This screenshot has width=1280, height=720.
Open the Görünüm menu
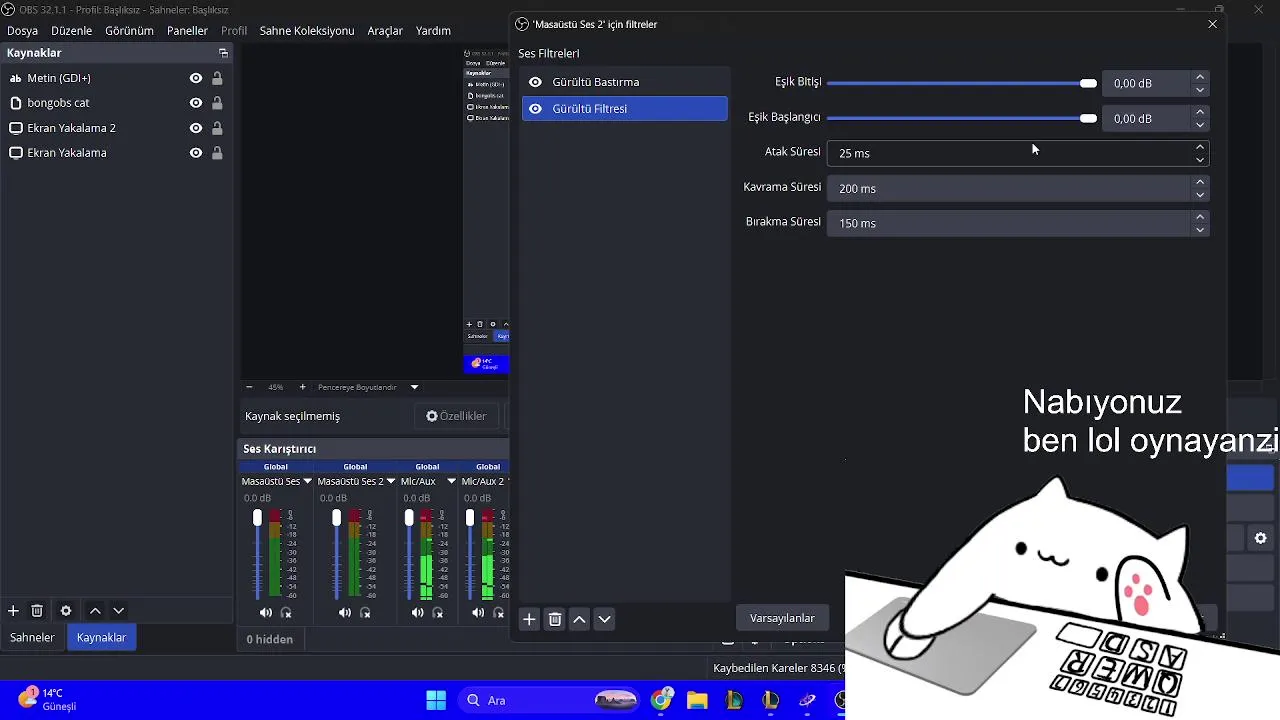coord(129,31)
